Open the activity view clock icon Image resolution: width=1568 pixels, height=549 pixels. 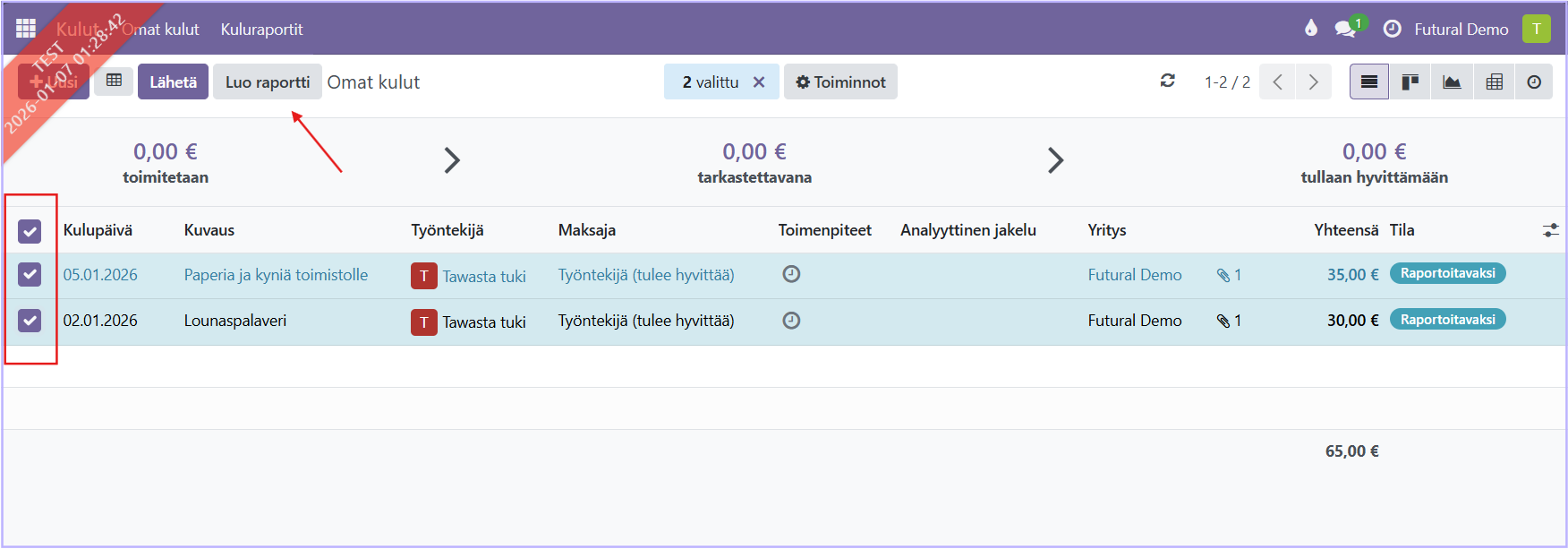[x=1534, y=82]
